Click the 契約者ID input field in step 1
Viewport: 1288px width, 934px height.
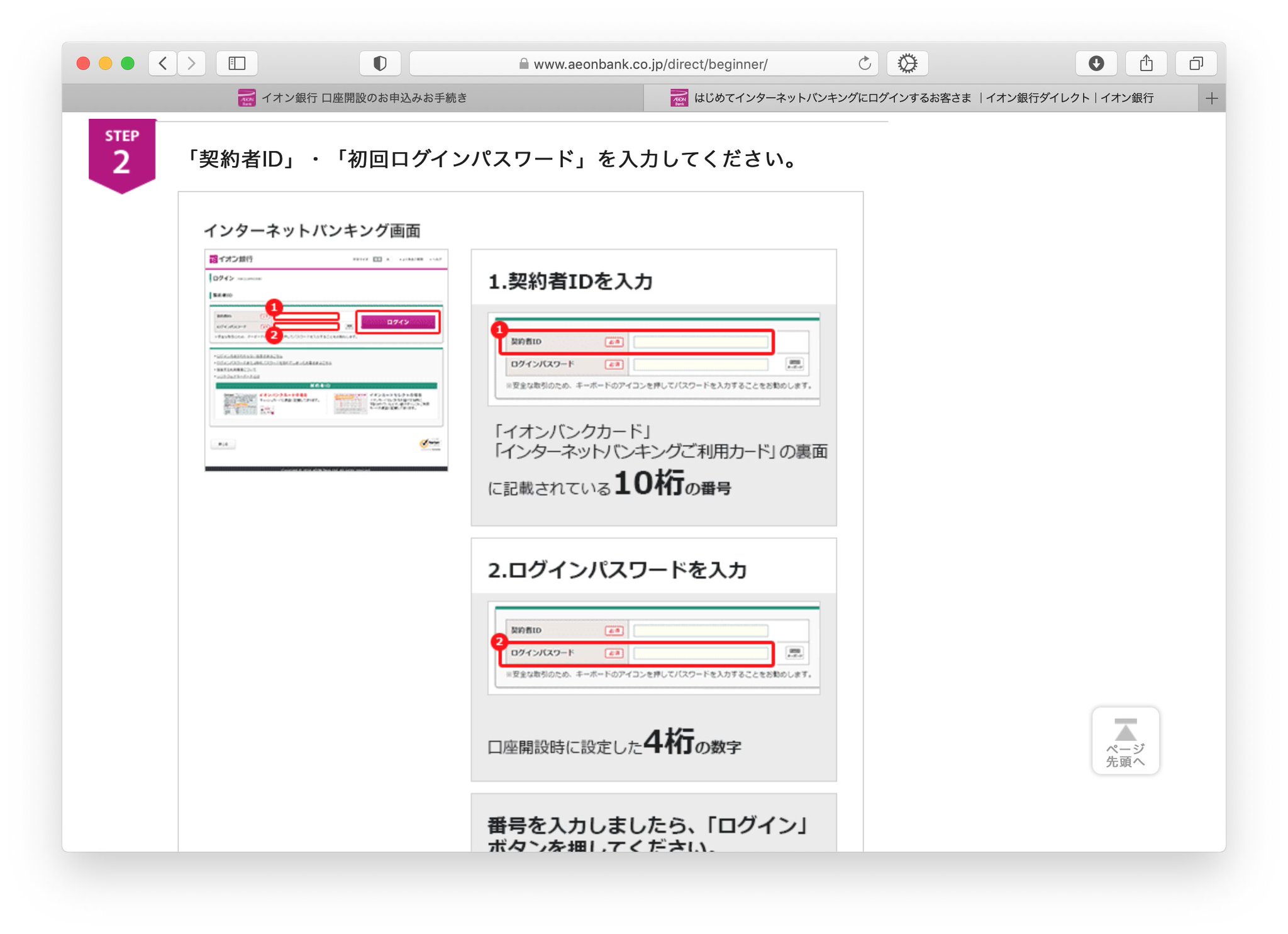coord(701,342)
